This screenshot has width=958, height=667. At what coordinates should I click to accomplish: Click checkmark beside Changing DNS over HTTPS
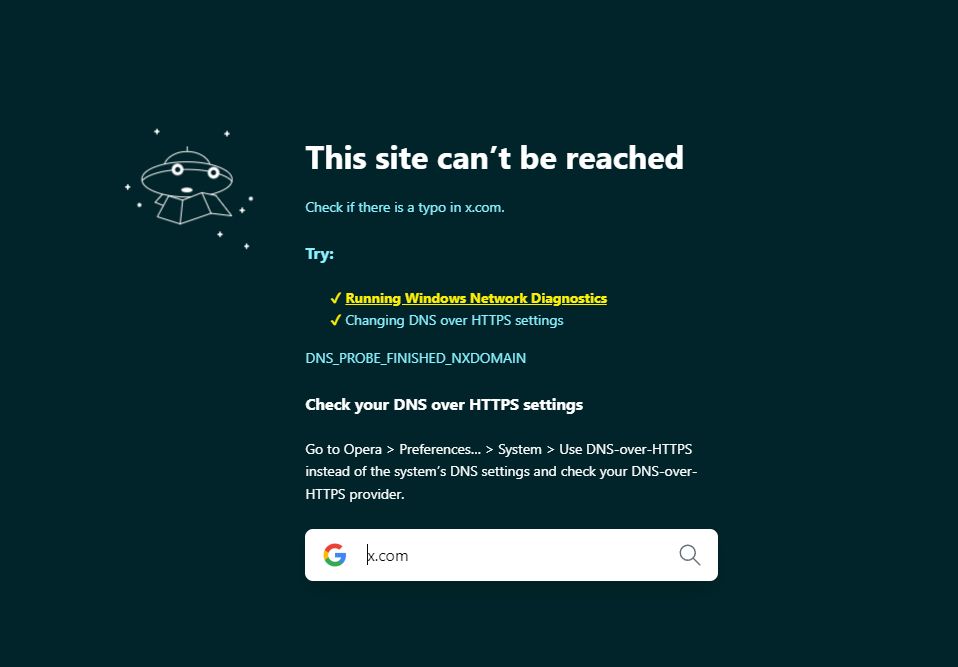coord(335,320)
